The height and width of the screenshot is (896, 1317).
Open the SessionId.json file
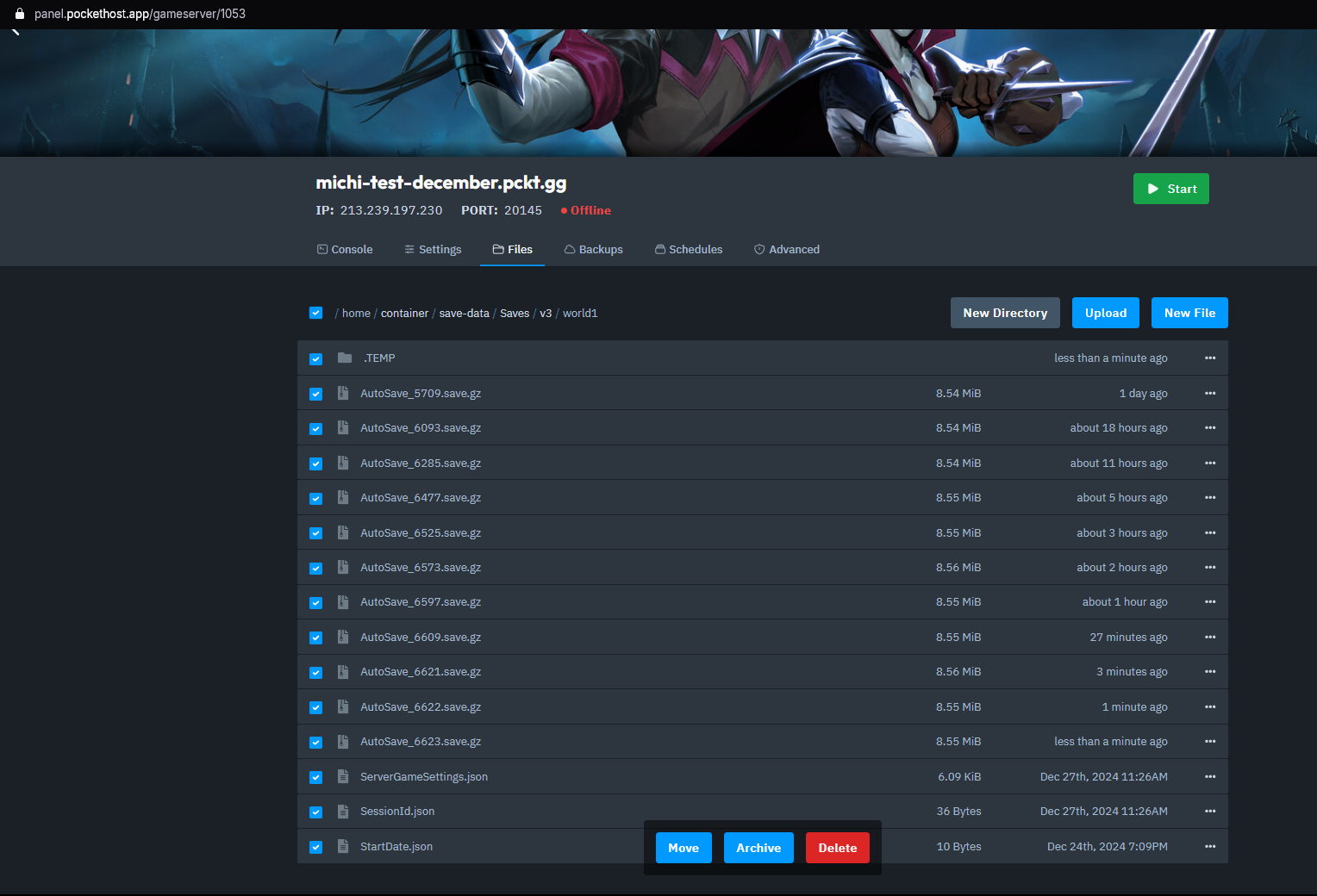[397, 811]
